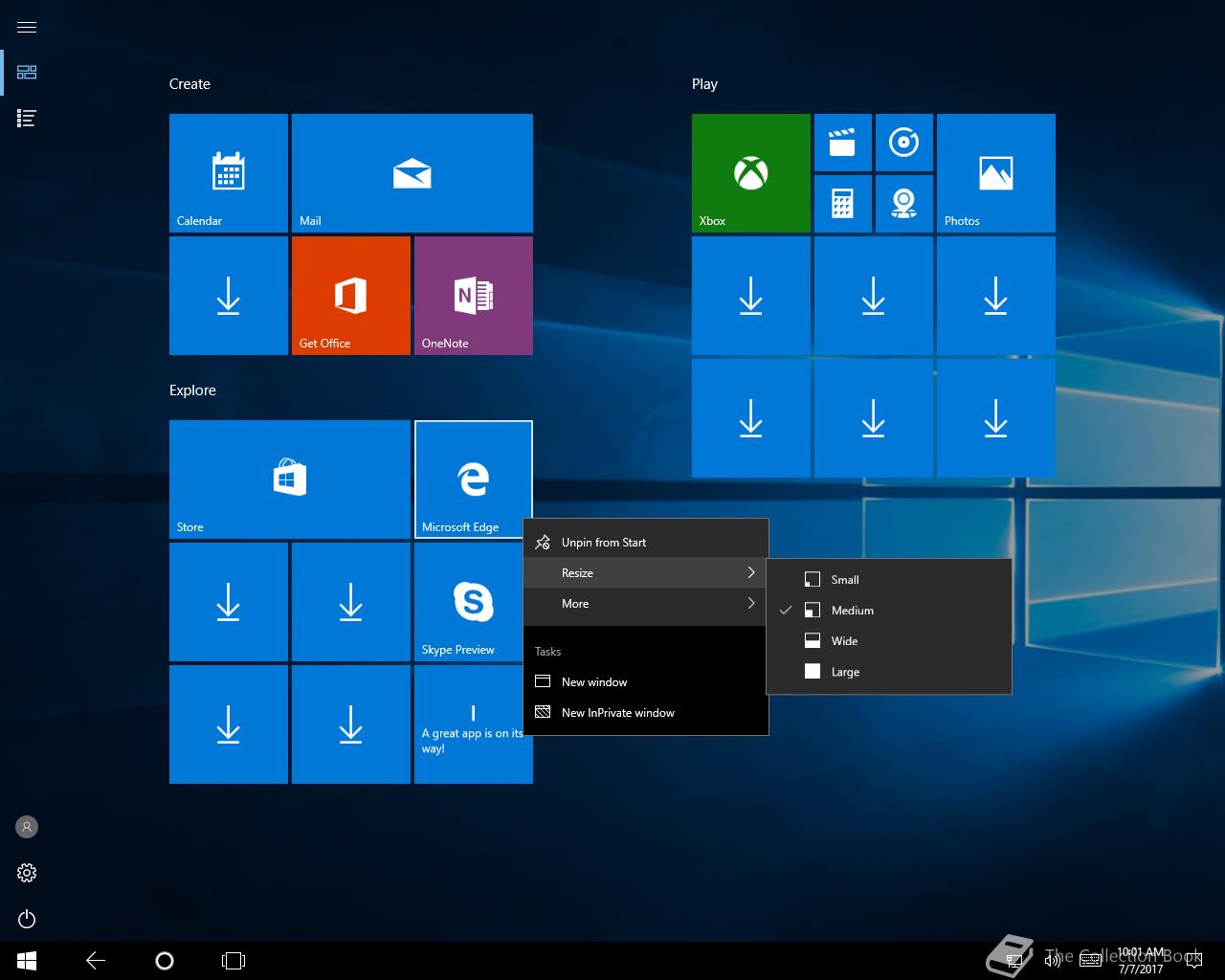Image resolution: width=1225 pixels, height=980 pixels.
Task: Open the green Xbox tile
Action: pos(751,173)
